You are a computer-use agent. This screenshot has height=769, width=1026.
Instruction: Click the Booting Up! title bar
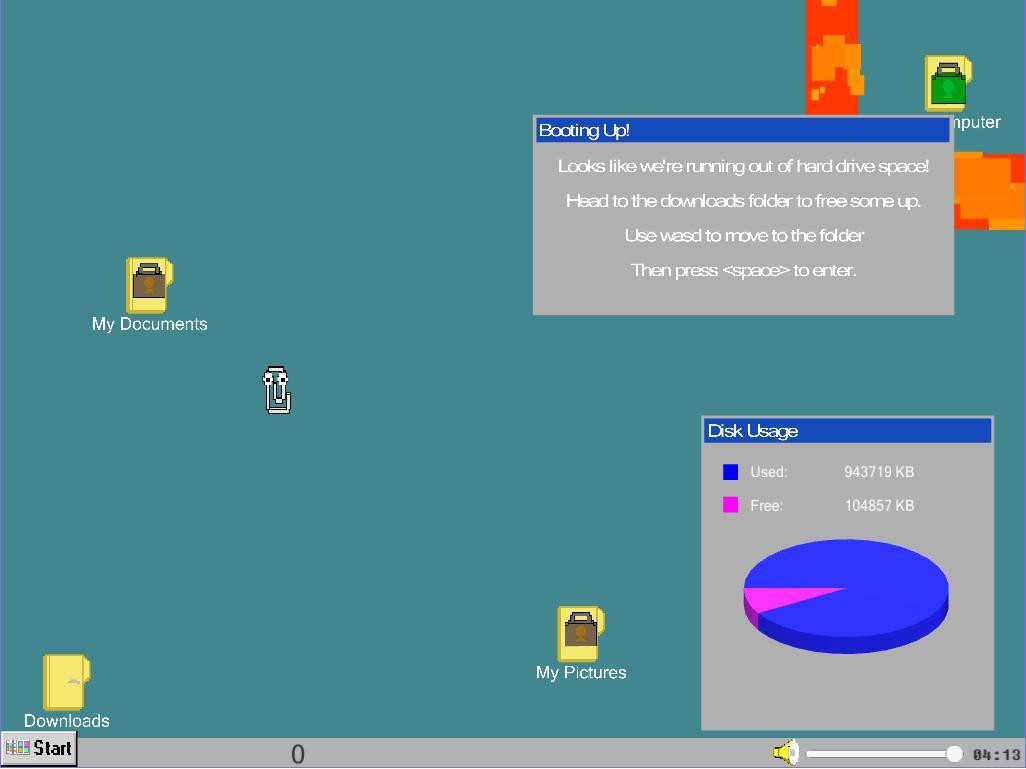click(742, 130)
